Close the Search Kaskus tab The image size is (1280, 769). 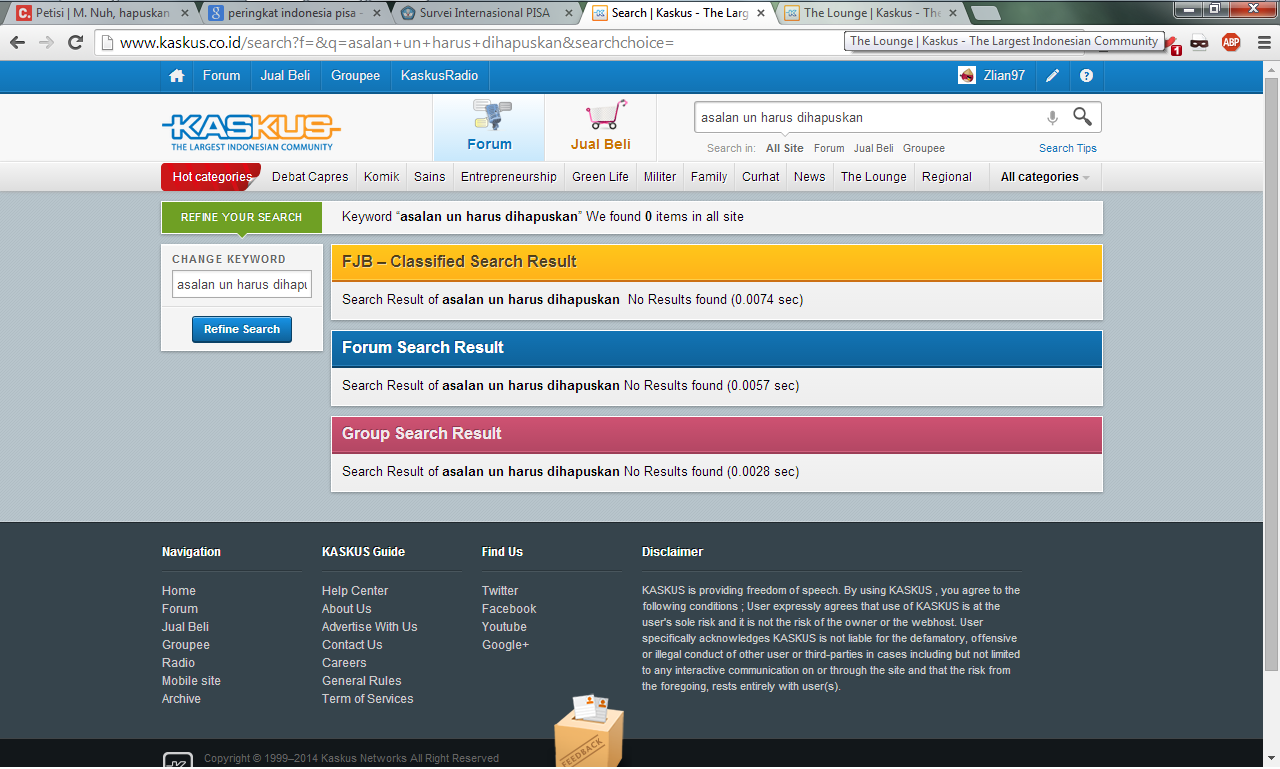(x=760, y=13)
